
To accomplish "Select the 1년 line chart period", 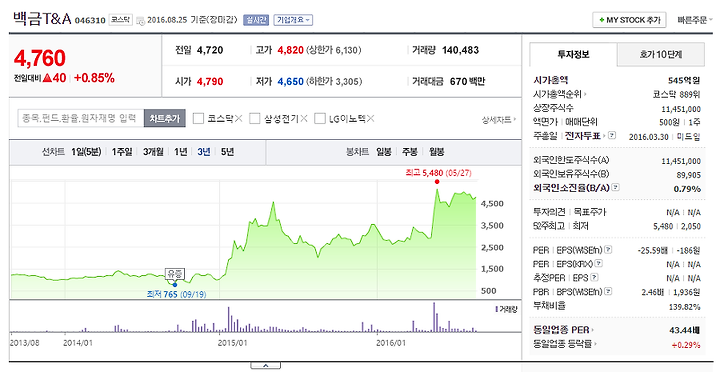I will (180, 152).
